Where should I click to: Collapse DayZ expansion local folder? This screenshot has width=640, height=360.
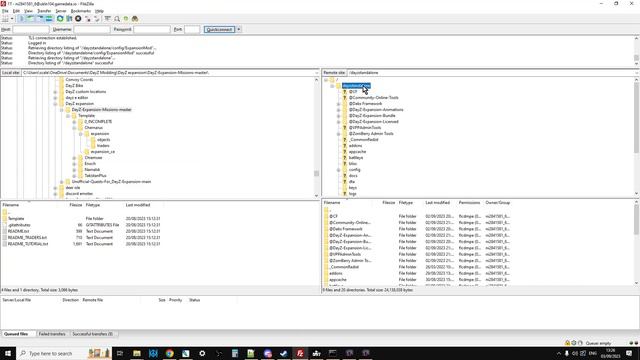(x=55, y=104)
